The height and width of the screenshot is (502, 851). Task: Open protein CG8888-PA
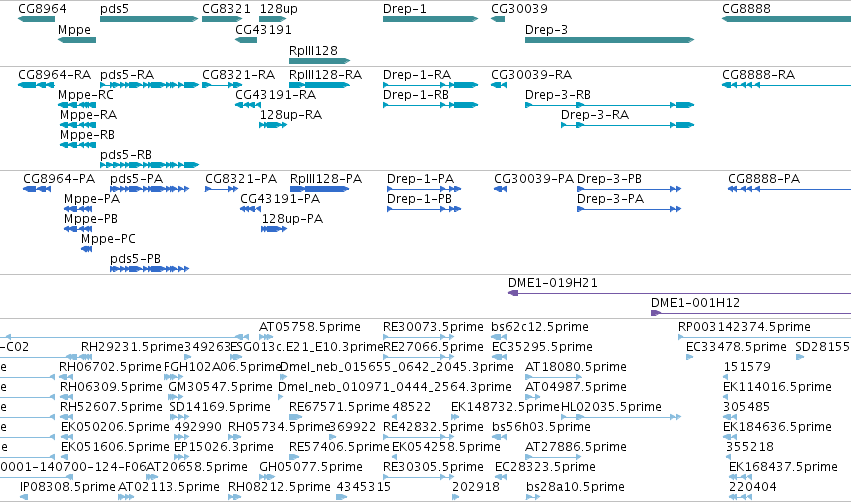(790, 189)
